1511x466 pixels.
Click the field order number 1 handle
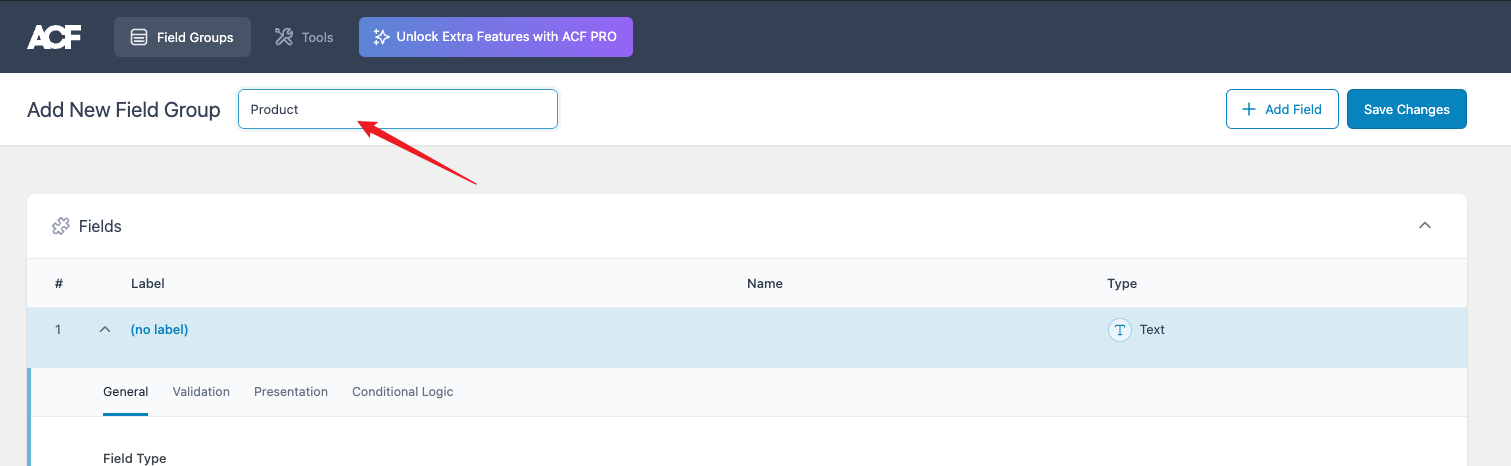tap(58, 330)
